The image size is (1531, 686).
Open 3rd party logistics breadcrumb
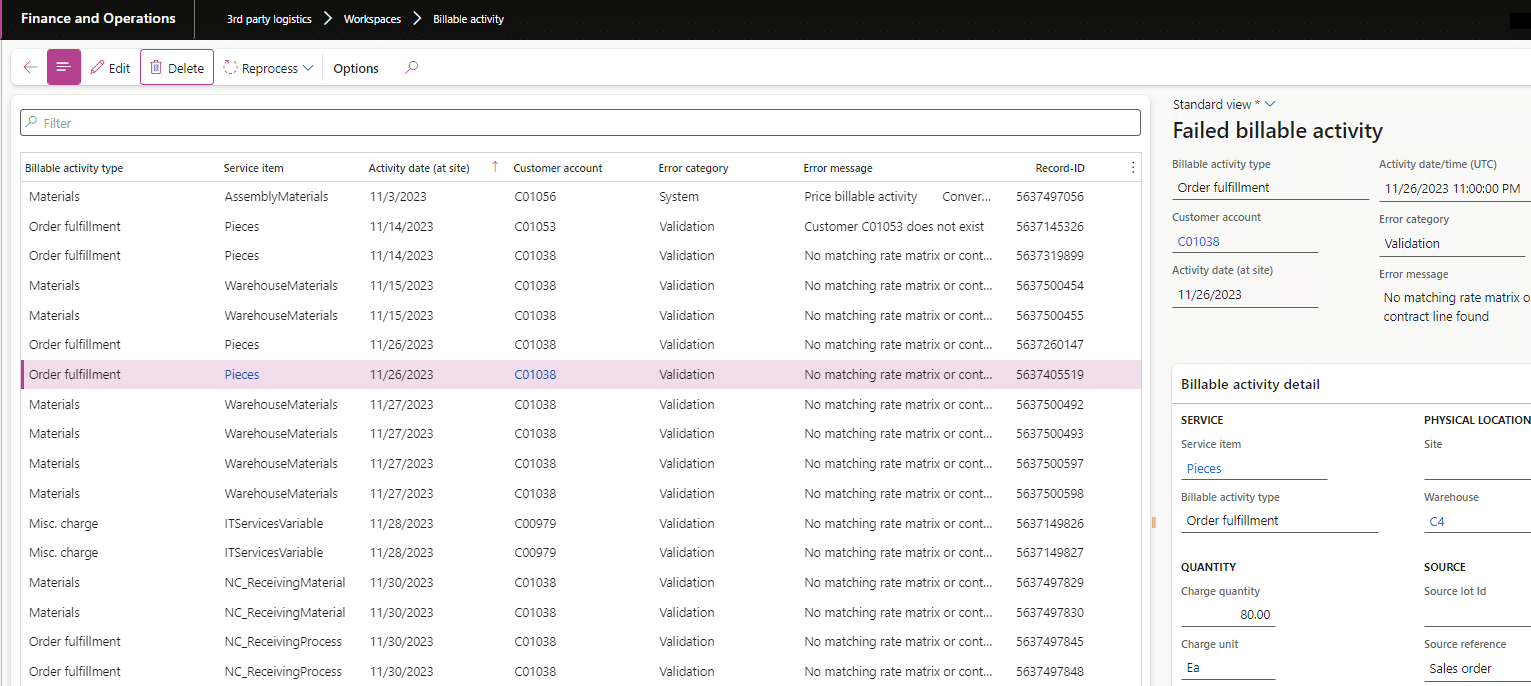[269, 19]
